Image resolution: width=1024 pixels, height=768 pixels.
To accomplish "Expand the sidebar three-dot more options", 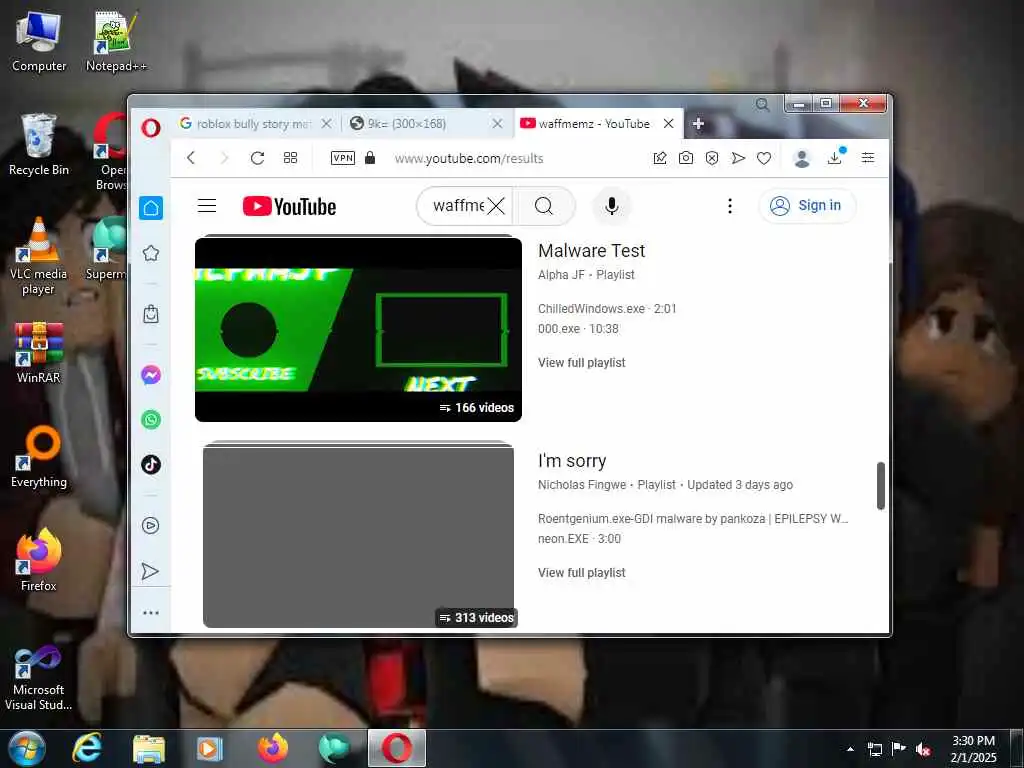I will pyautogui.click(x=151, y=613).
